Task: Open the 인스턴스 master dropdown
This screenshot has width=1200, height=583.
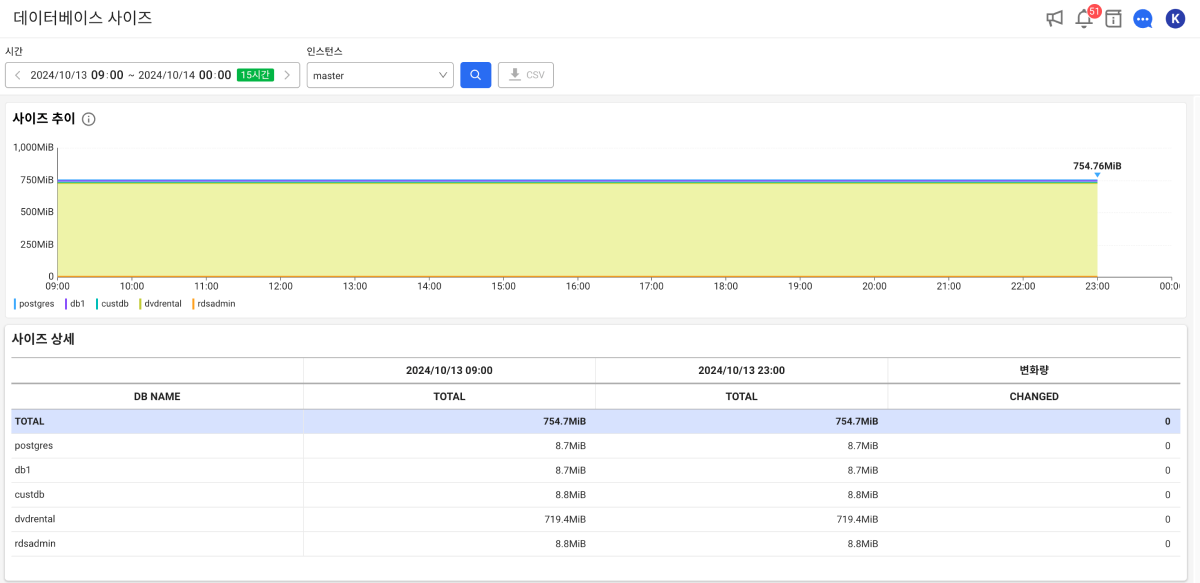Action: (x=380, y=75)
